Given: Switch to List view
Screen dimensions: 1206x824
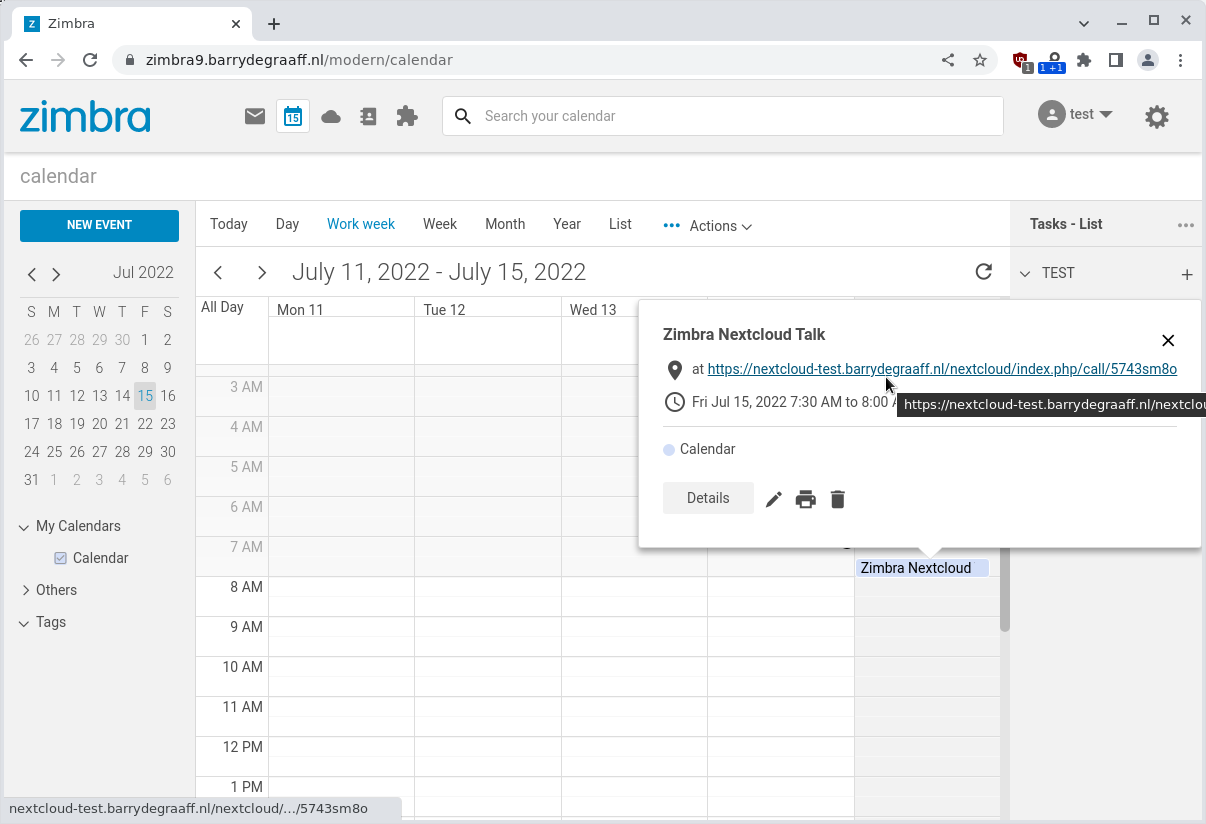Looking at the screenshot, I should pos(620,224).
